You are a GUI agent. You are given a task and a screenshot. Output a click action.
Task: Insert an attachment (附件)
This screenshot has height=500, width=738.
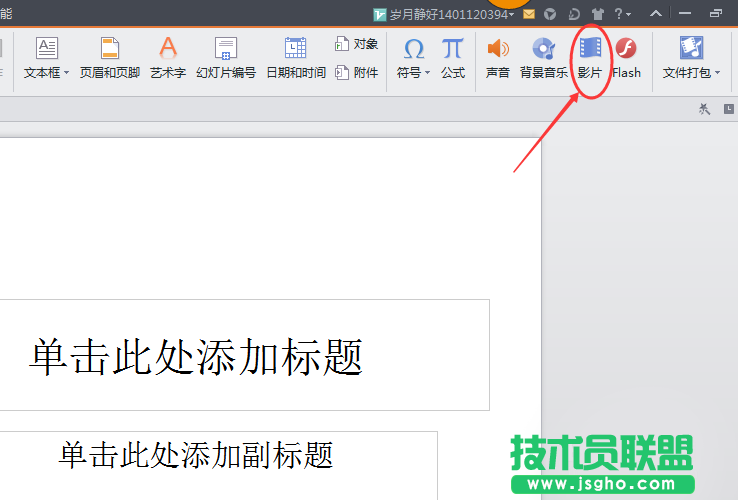tap(356, 73)
